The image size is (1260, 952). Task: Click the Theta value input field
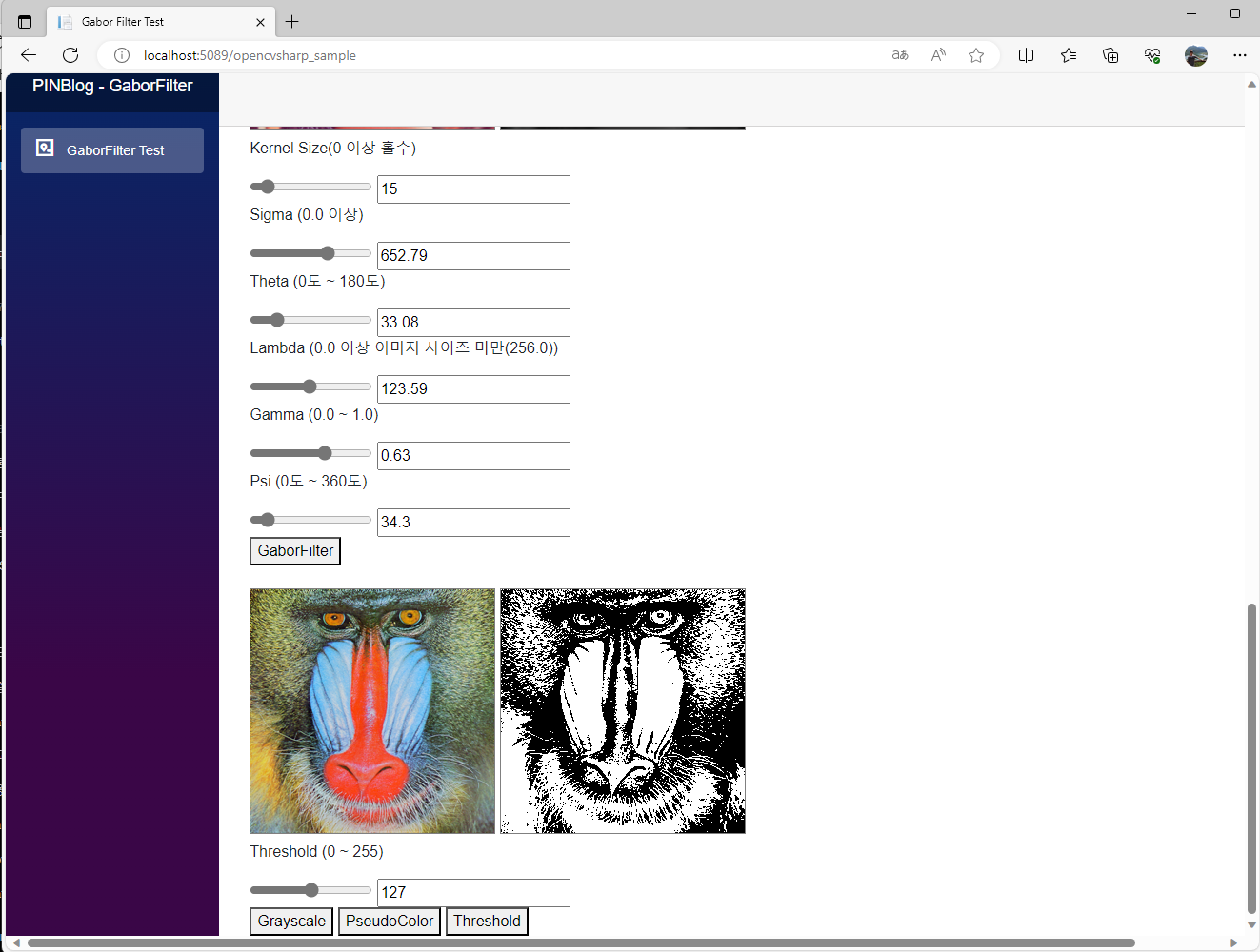click(473, 322)
